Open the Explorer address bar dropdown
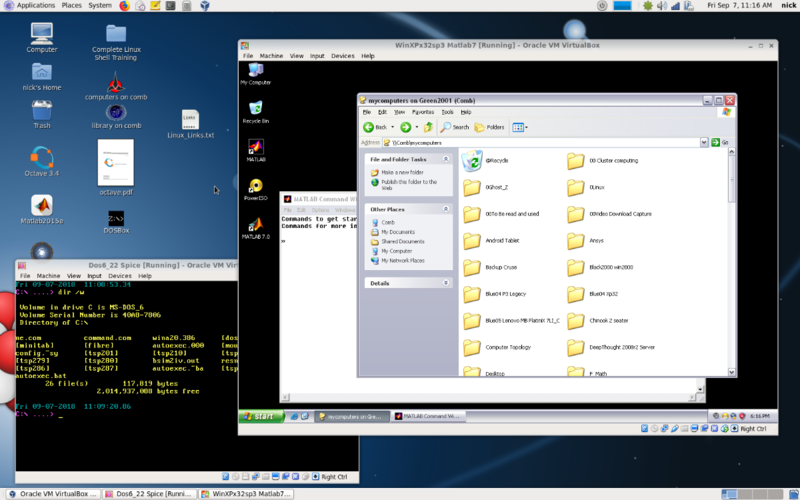The height and width of the screenshot is (500, 800). (704, 143)
